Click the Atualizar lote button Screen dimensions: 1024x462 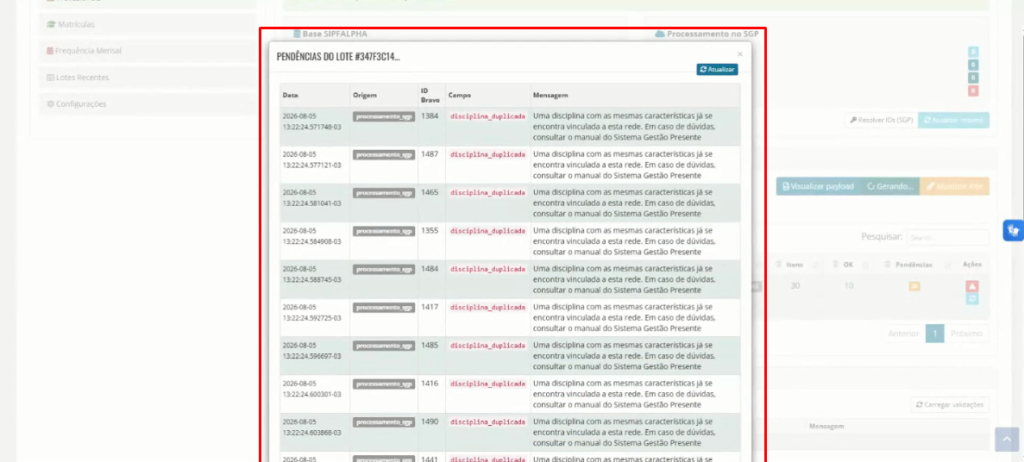[x=955, y=186]
